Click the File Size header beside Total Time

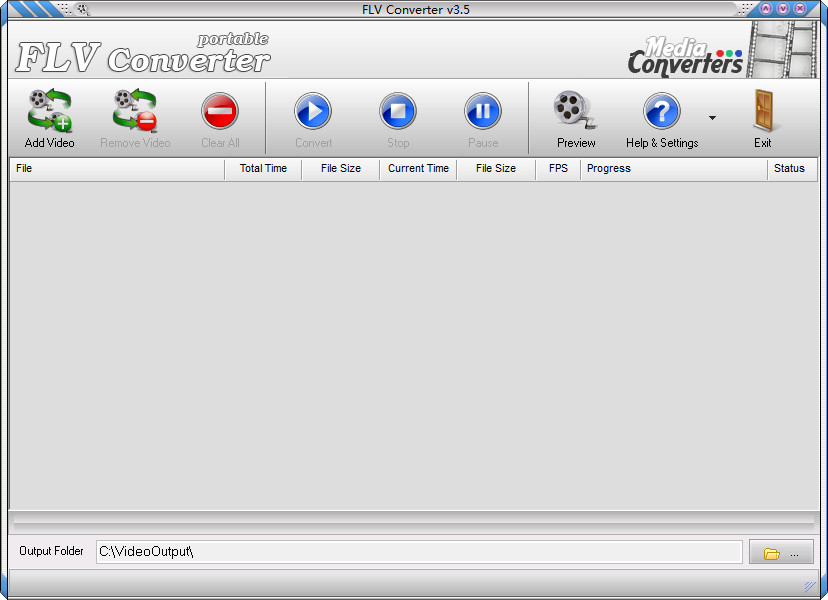pos(341,168)
